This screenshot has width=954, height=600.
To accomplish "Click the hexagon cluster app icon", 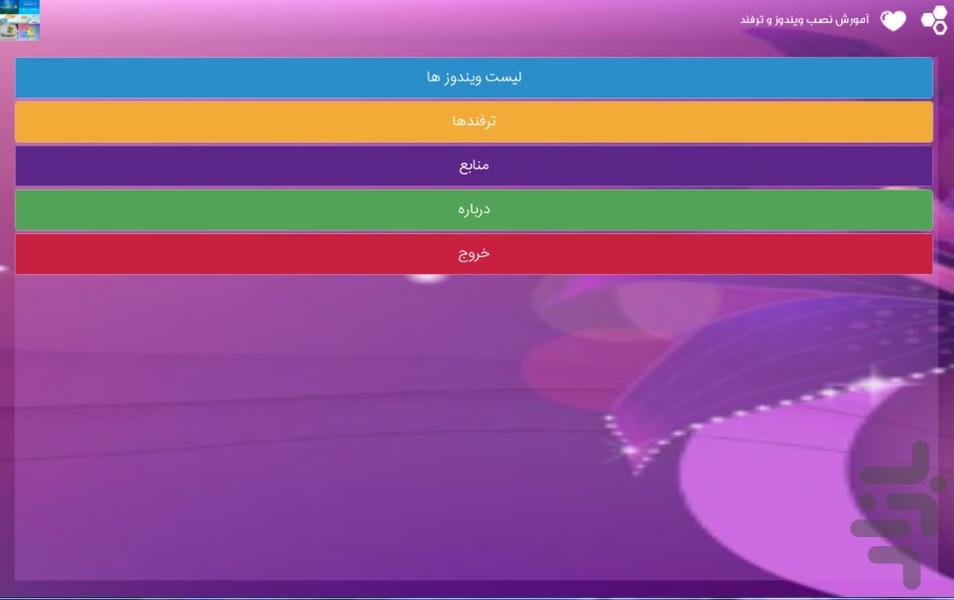I will point(935,21).
